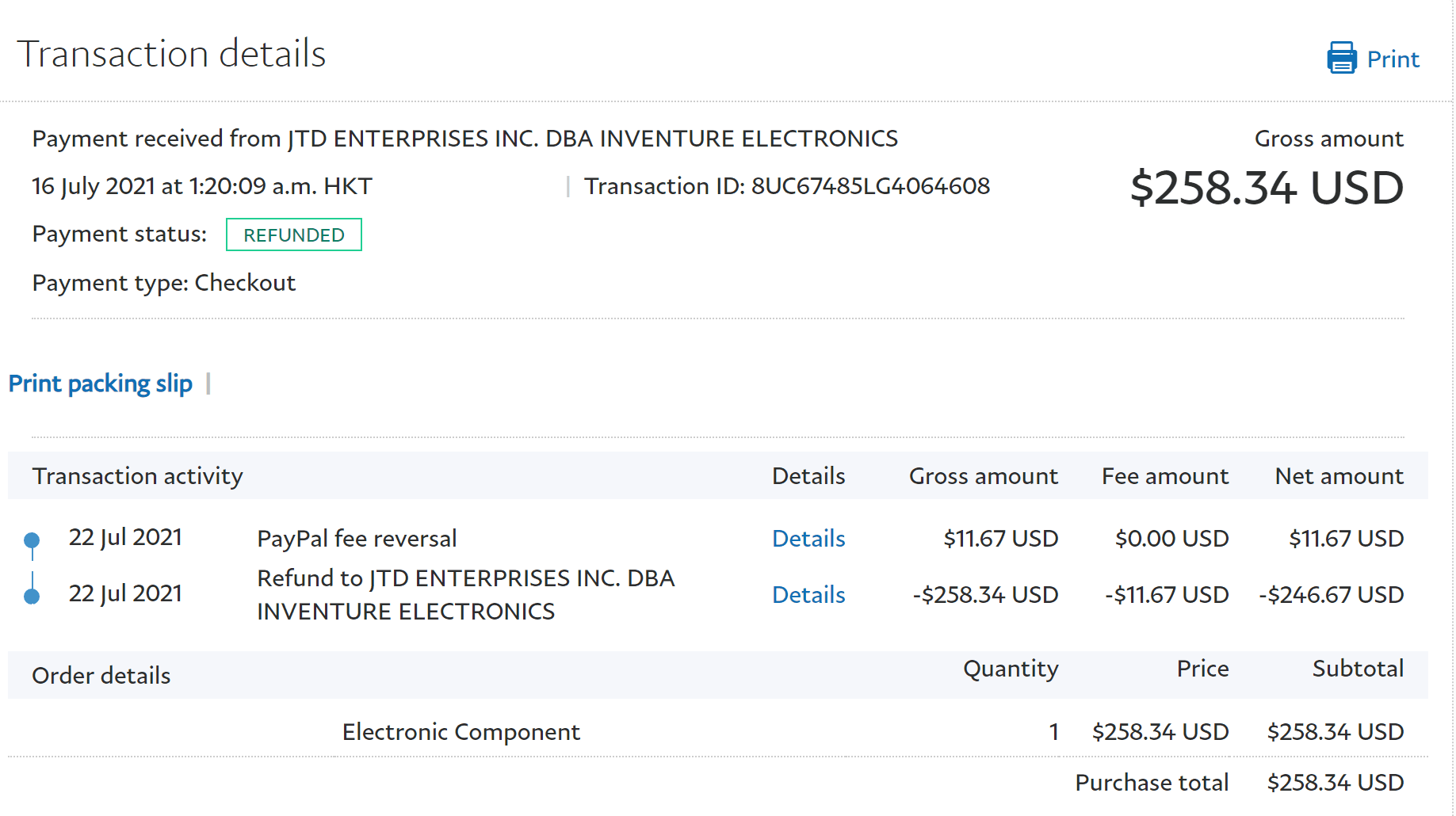Click the large $258.34 USD gross amount
The height and width of the screenshot is (816, 1456).
pos(1266,189)
